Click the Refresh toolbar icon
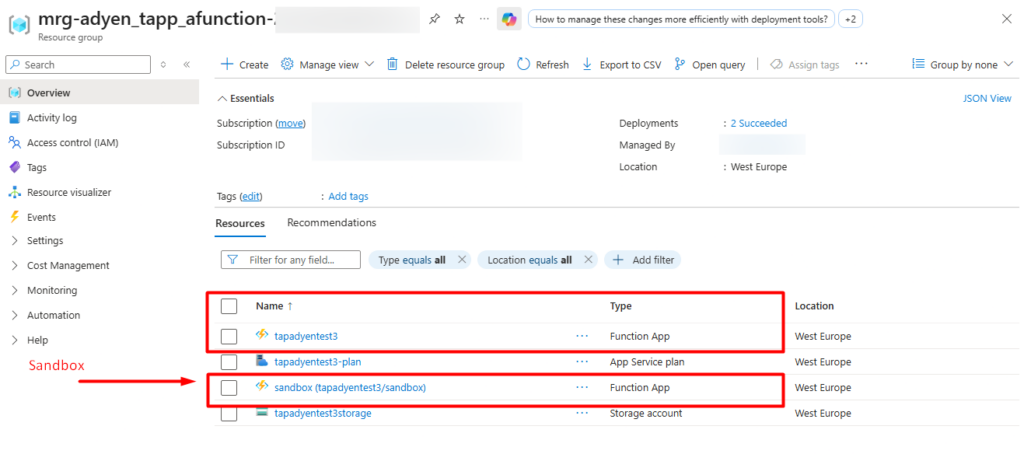The width and height of the screenshot is (1024, 454). 524,65
